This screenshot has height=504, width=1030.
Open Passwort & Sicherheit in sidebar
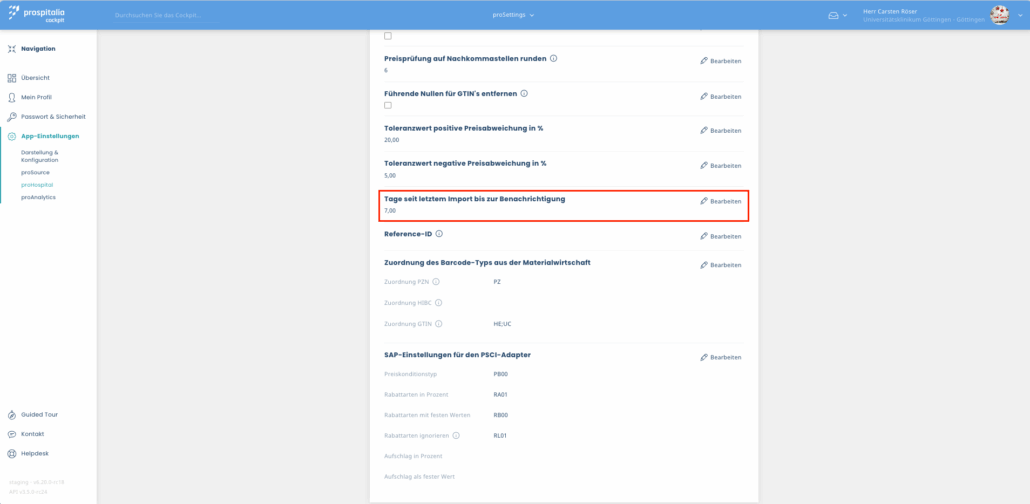(x=53, y=116)
